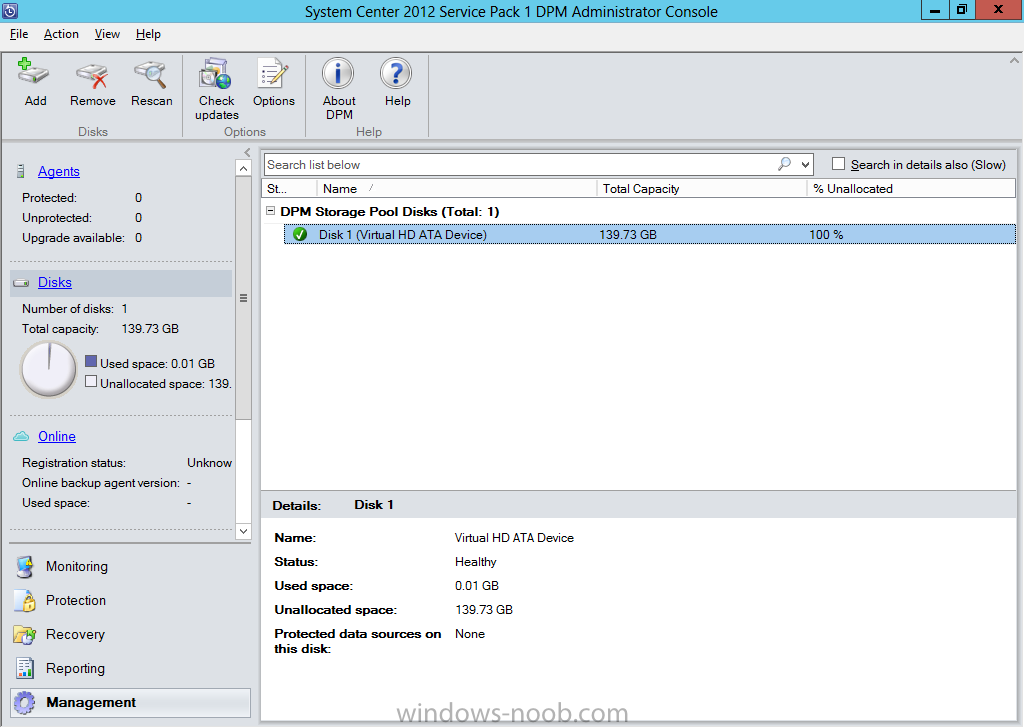Open the search box dropdown arrow
1024x728 pixels.
coord(805,165)
